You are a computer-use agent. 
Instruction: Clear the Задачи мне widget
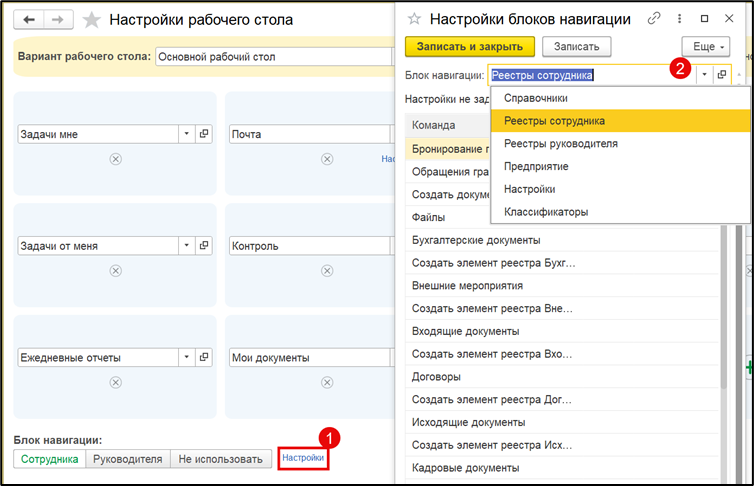pos(115,159)
